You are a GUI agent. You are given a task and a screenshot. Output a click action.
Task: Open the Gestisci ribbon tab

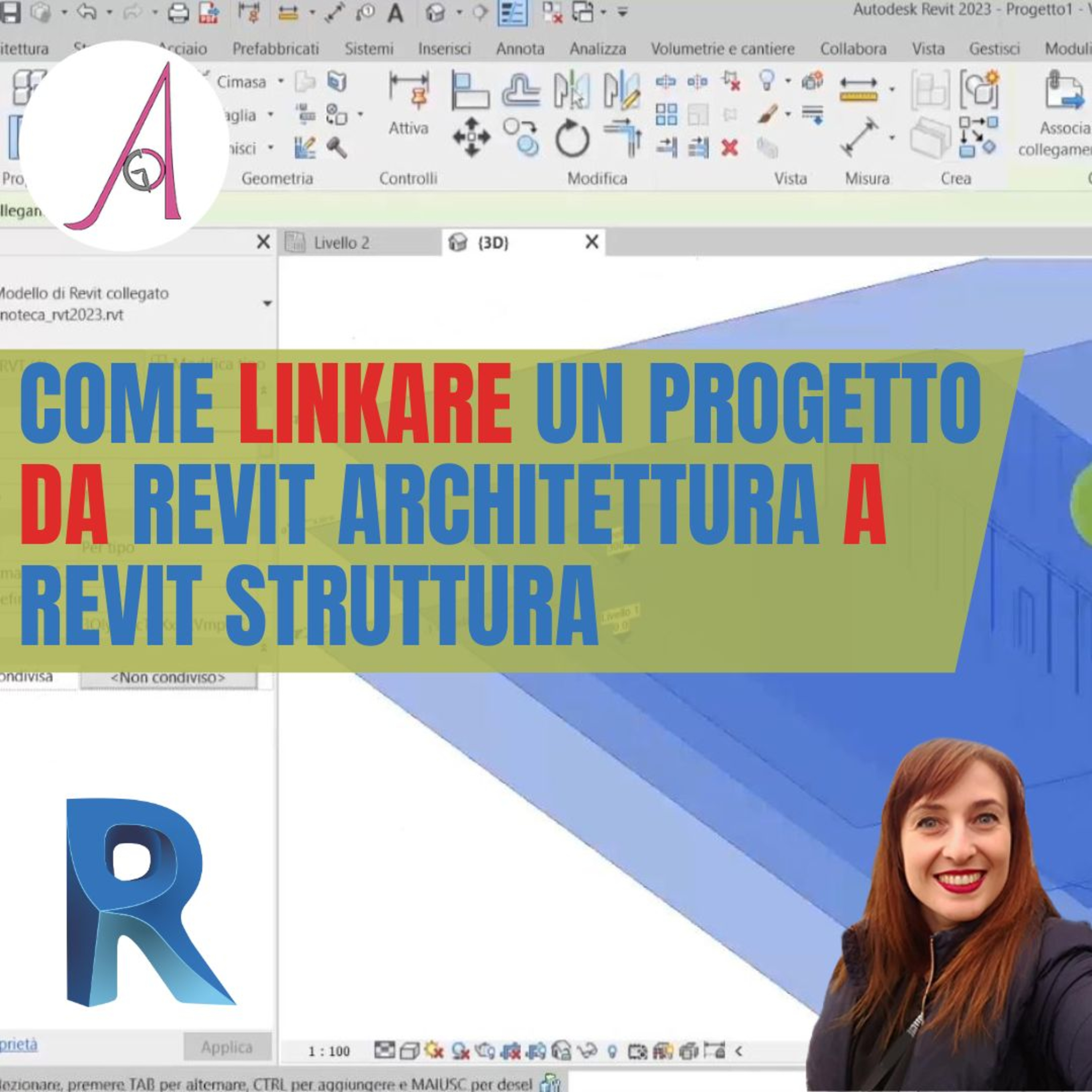994,49
